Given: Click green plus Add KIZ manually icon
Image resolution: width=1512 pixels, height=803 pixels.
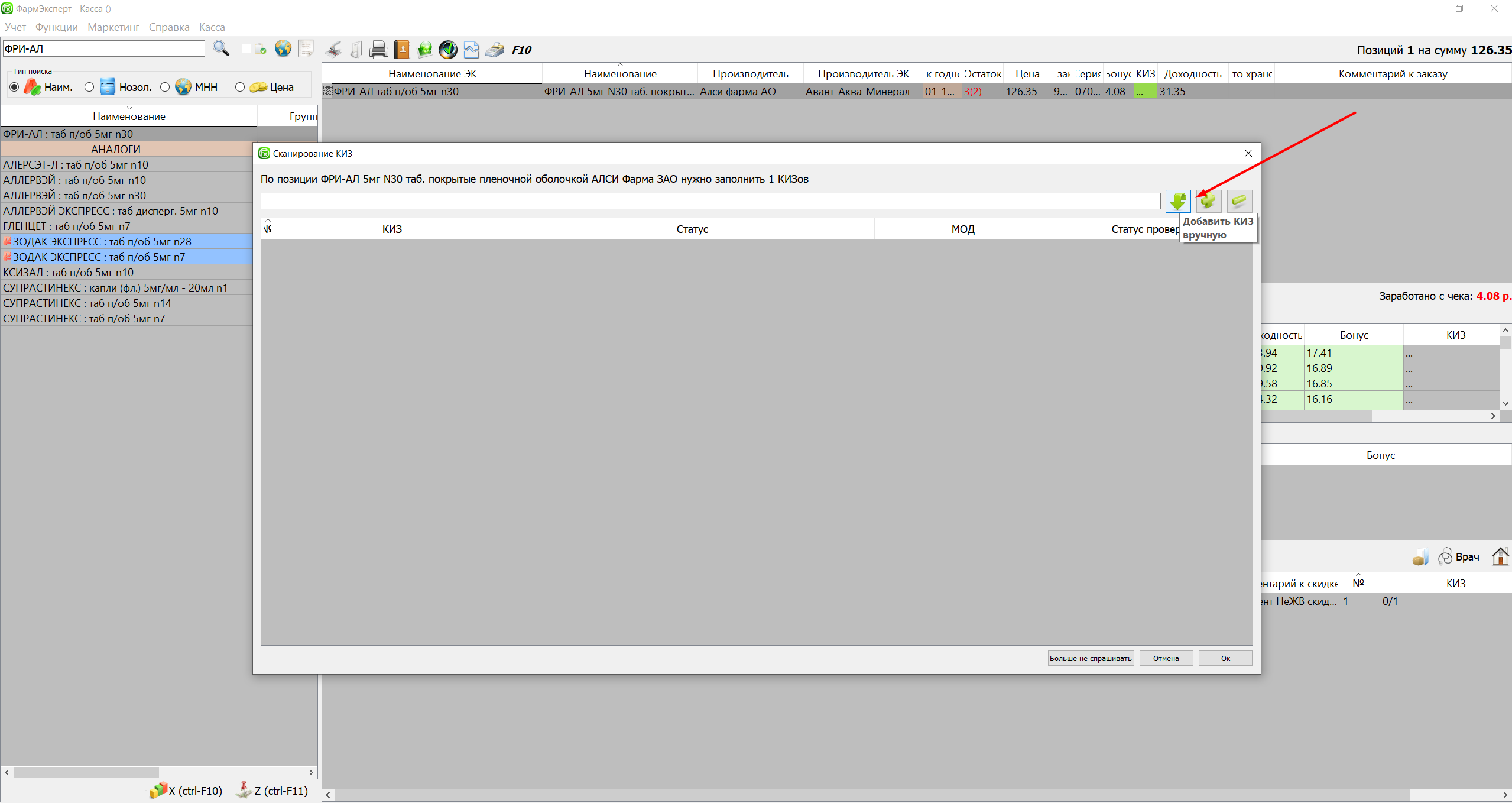Looking at the screenshot, I should click(x=1208, y=201).
